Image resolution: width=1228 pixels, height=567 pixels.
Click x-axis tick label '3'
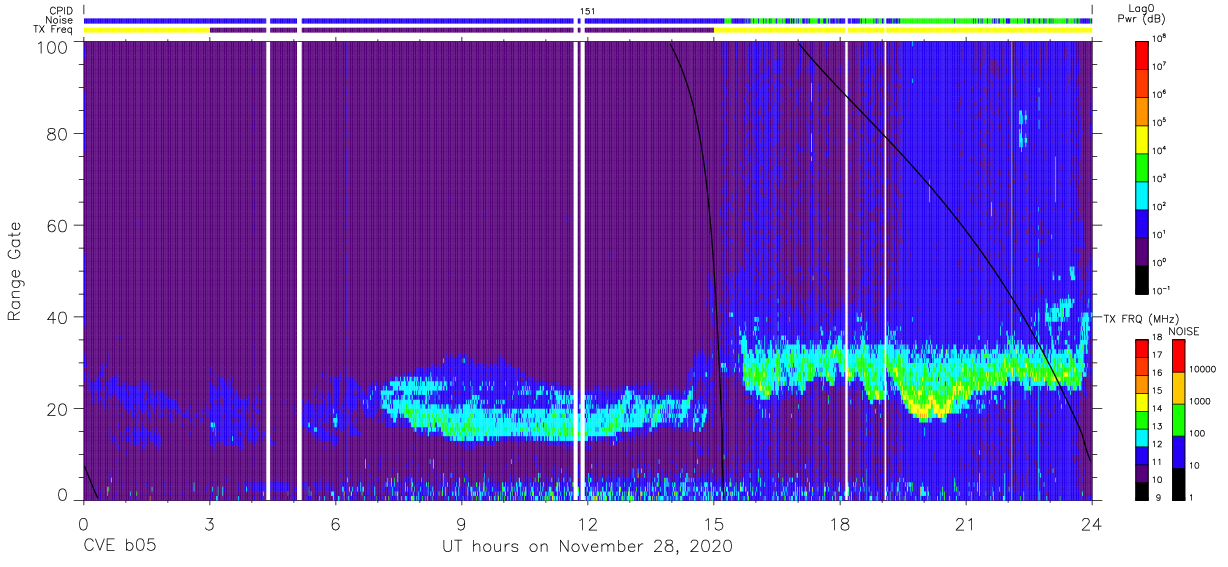pyautogui.click(x=209, y=524)
